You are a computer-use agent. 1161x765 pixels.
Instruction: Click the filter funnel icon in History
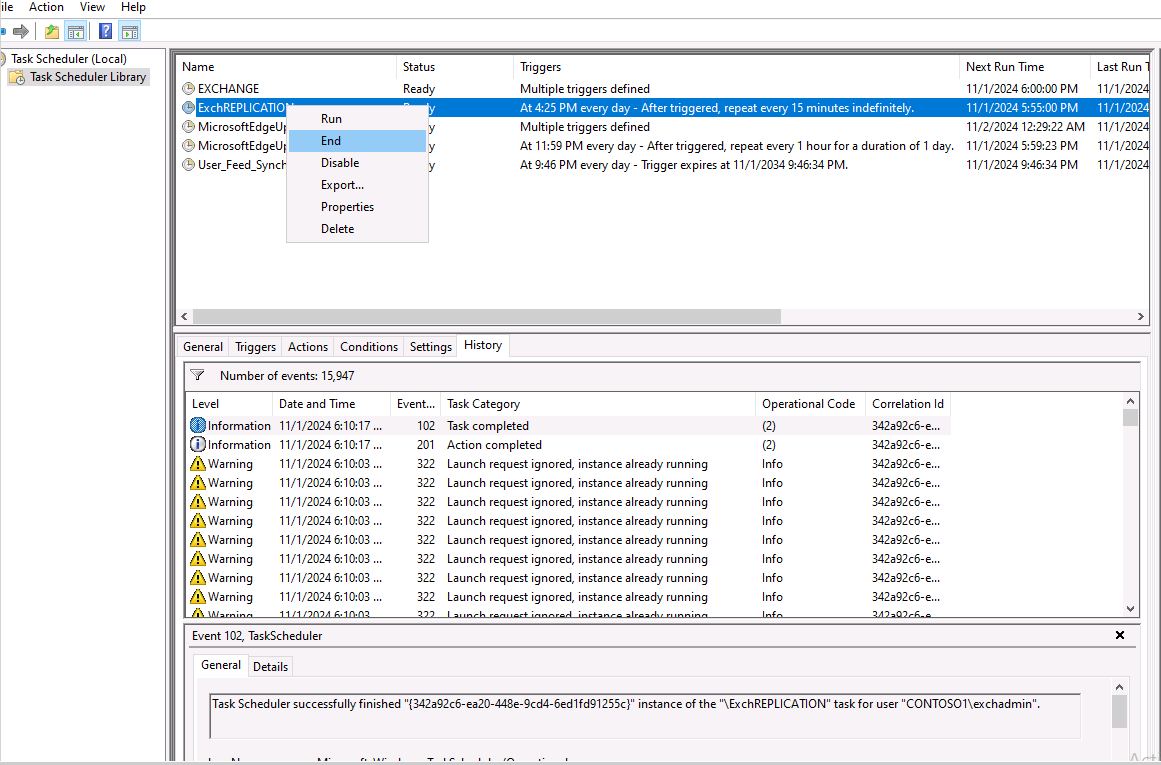pyautogui.click(x=197, y=375)
